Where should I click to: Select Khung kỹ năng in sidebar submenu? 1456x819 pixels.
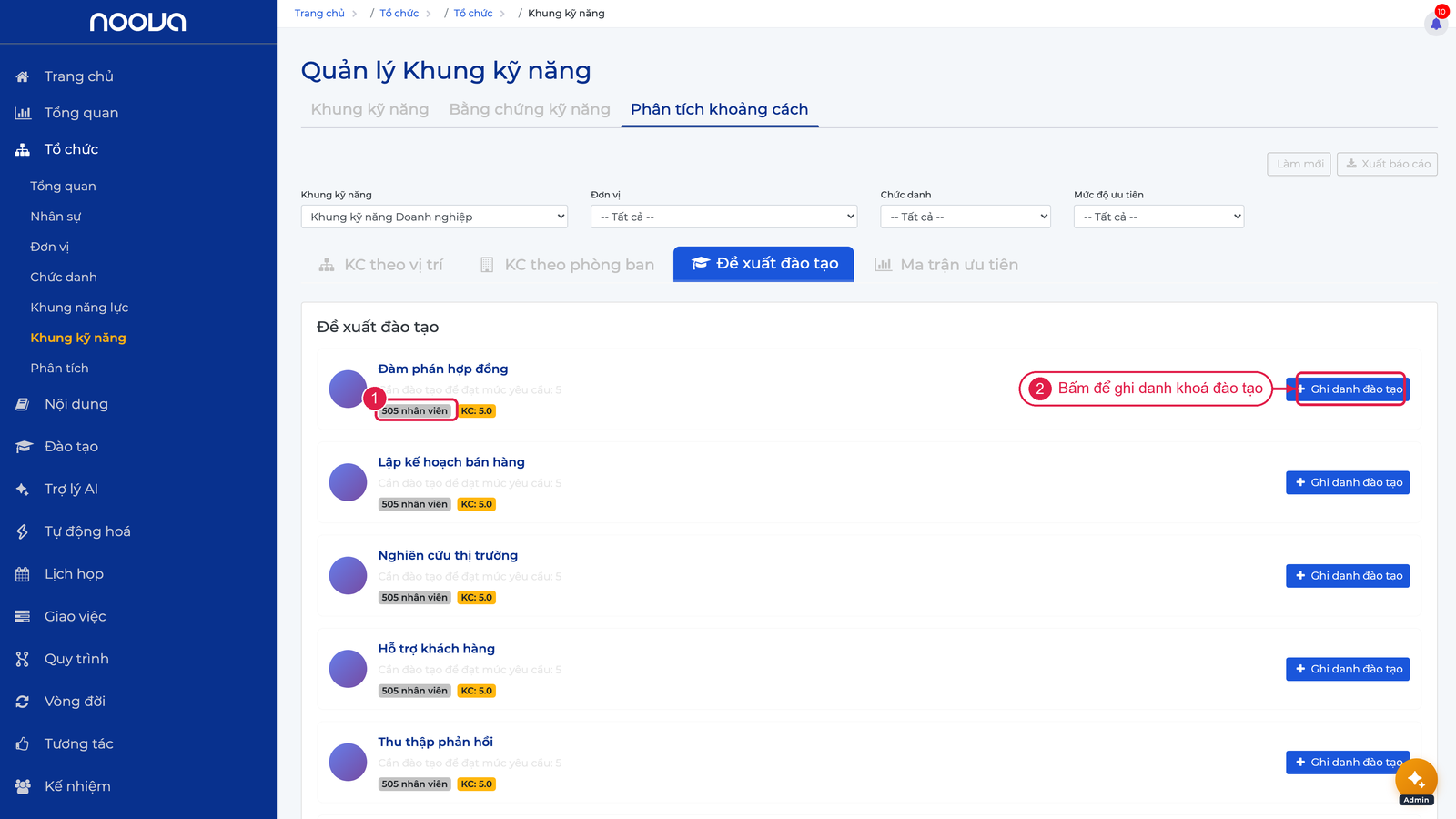point(78,338)
